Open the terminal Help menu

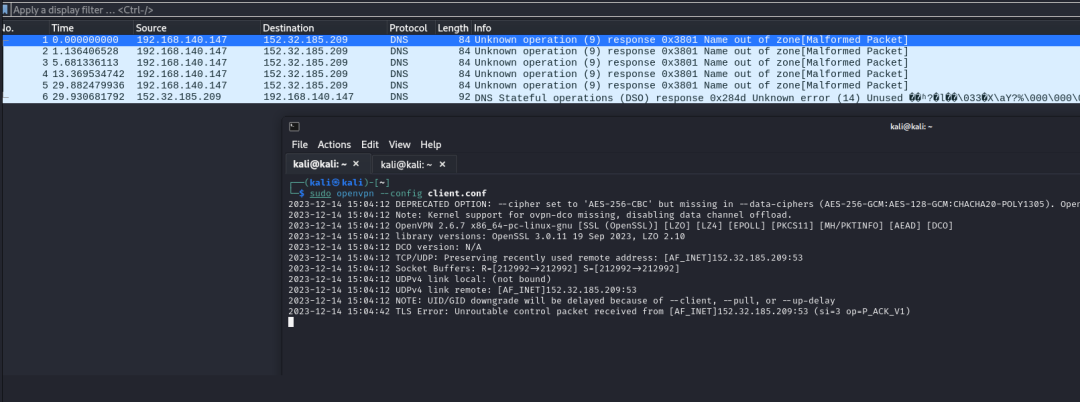tap(430, 145)
